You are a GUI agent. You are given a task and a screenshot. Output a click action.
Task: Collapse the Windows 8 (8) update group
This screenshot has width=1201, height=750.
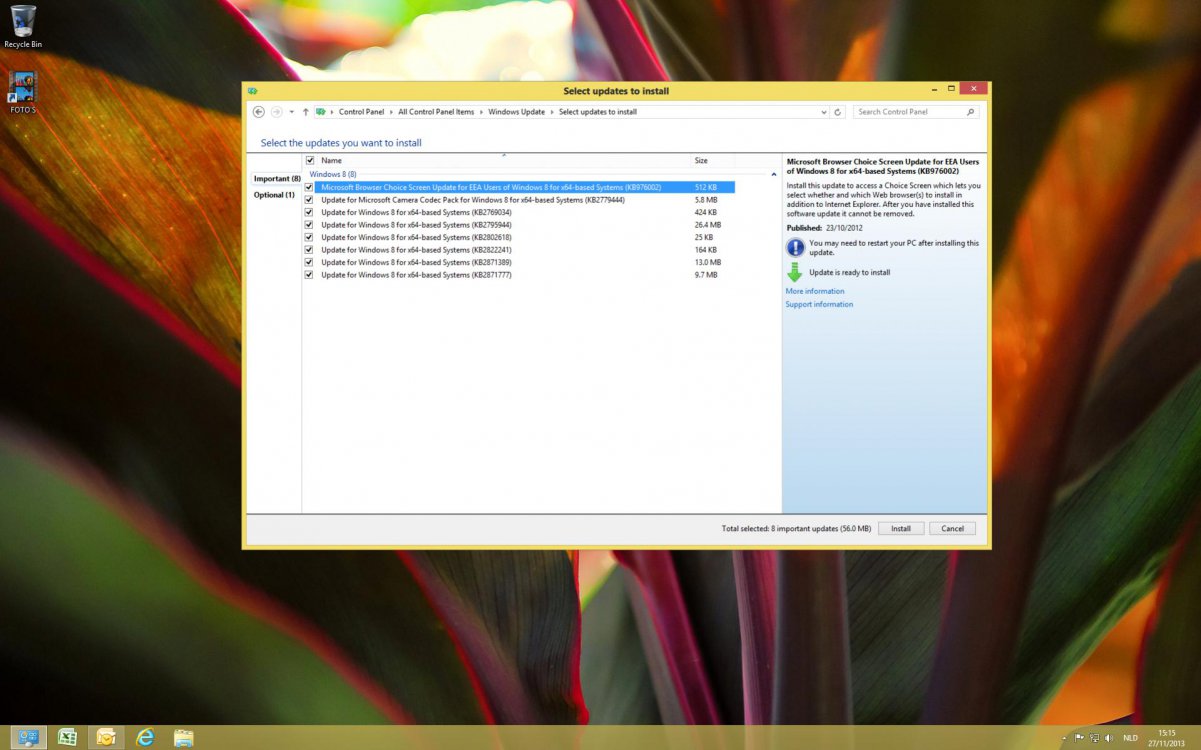pyautogui.click(x=773, y=173)
